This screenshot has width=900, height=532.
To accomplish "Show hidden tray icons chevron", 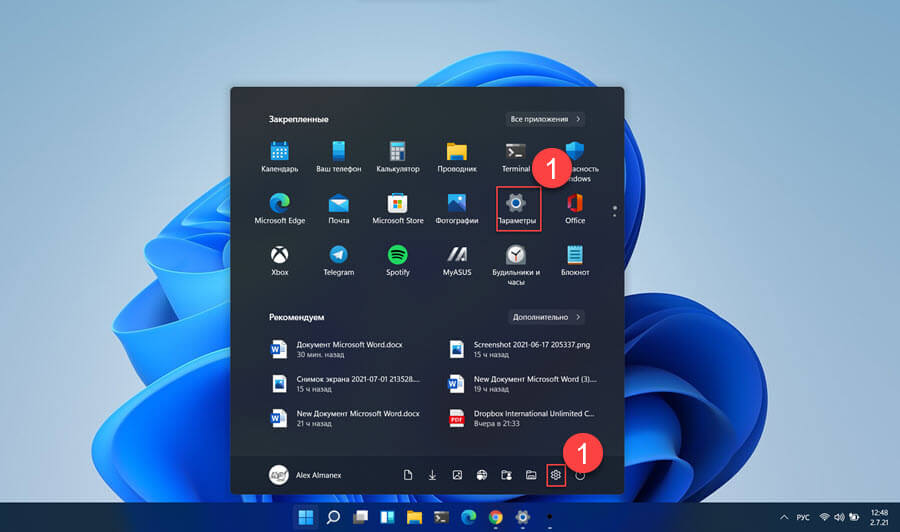I will pyautogui.click(x=783, y=517).
